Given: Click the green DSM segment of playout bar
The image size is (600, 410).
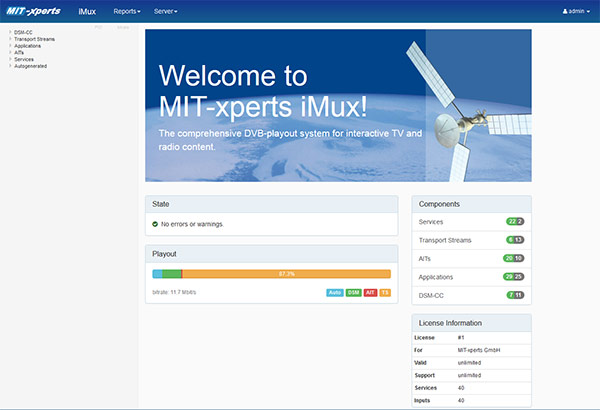Looking at the screenshot, I should coord(172,274).
